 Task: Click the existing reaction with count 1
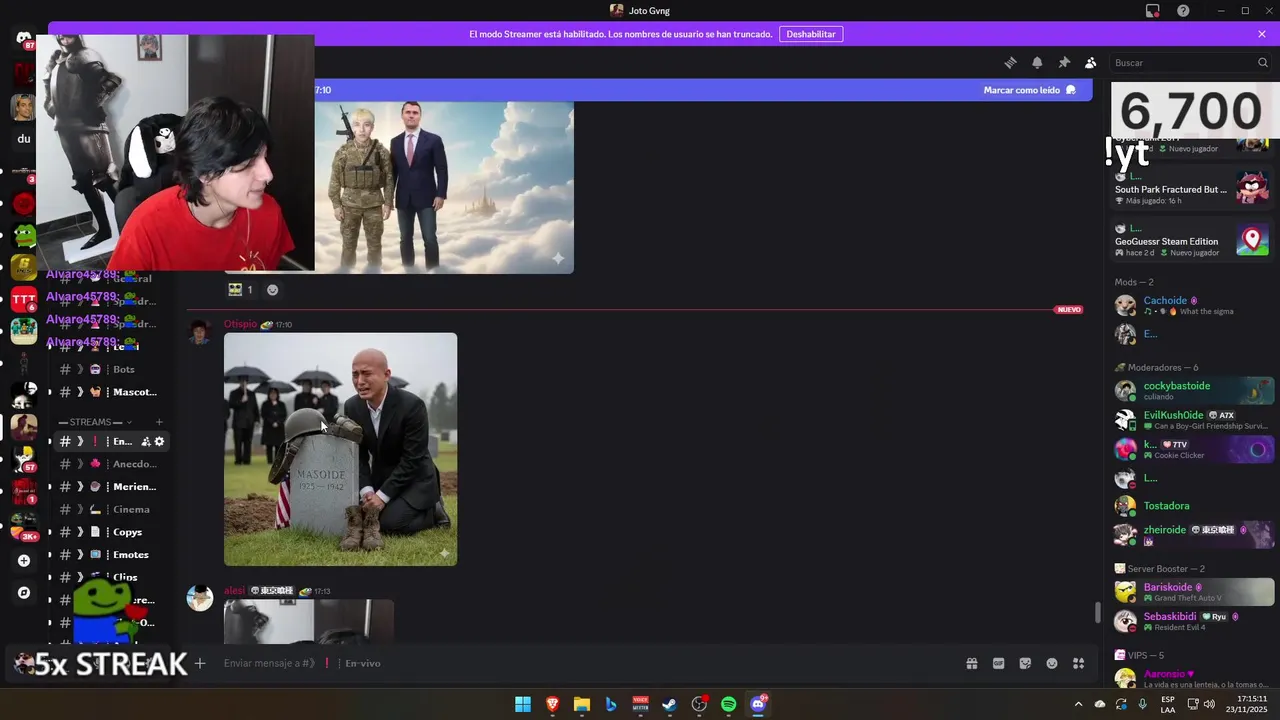click(x=240, y=290)
